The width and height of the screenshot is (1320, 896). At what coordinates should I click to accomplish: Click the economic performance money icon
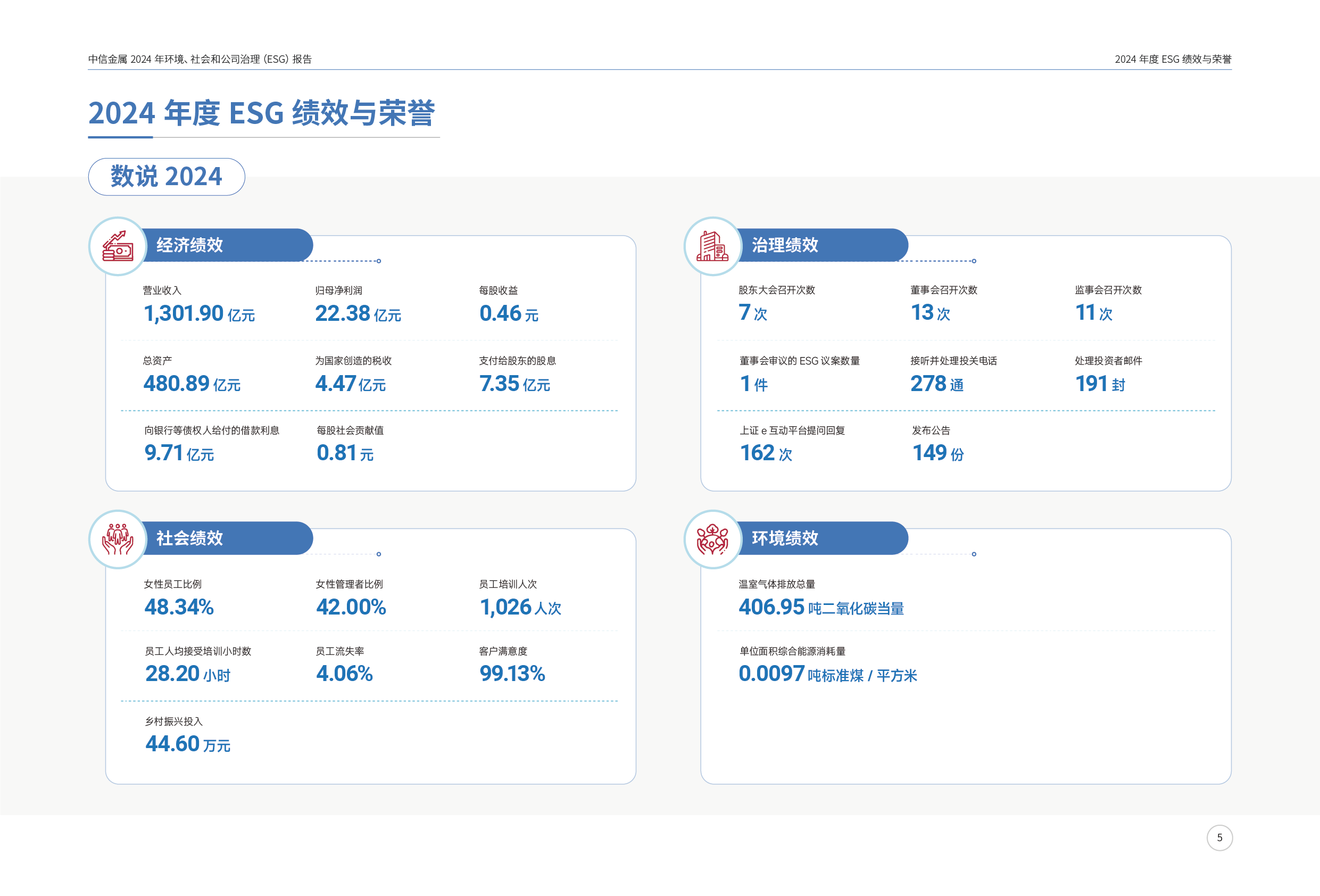coord(118,246)
